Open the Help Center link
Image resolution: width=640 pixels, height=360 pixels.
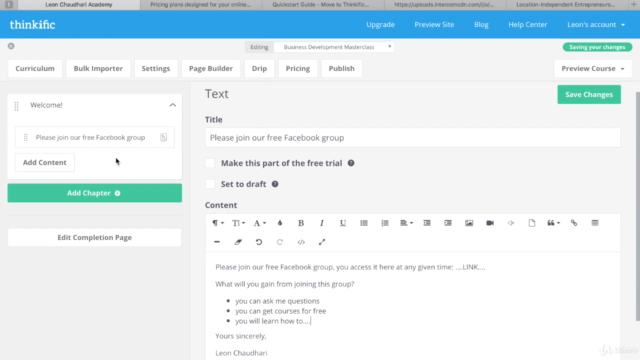click(527, 24)
